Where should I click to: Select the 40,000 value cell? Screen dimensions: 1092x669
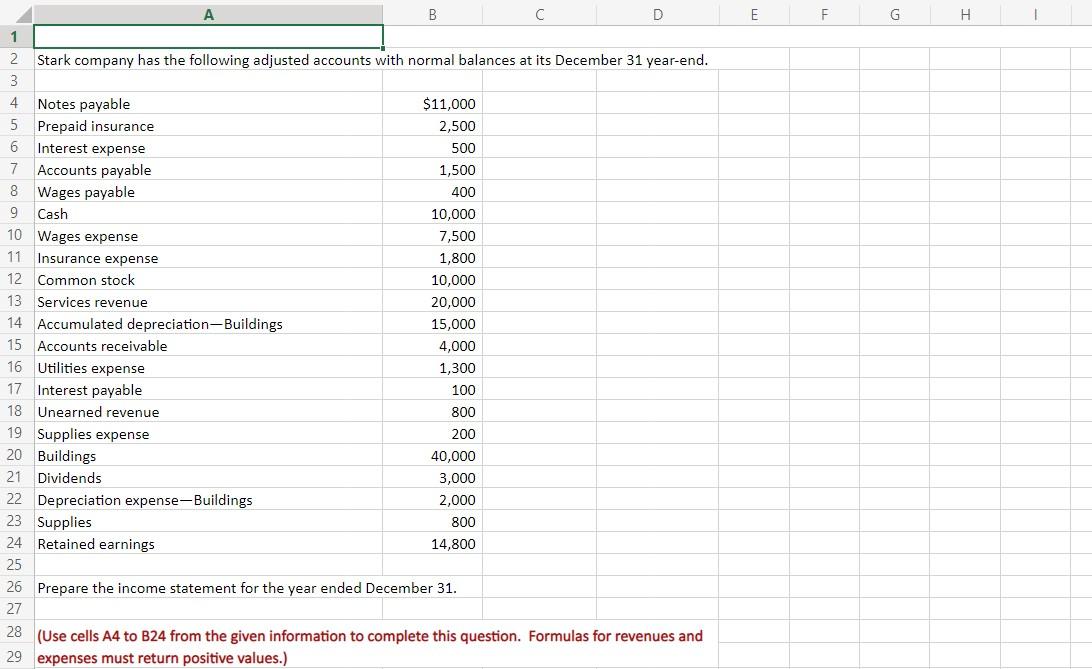pos(432,456)
